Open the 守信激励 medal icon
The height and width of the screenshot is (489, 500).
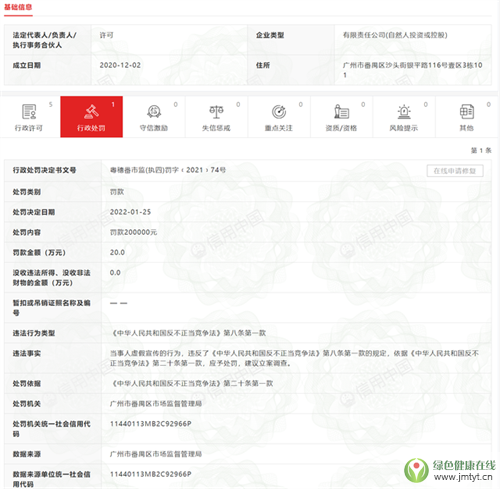154,111
